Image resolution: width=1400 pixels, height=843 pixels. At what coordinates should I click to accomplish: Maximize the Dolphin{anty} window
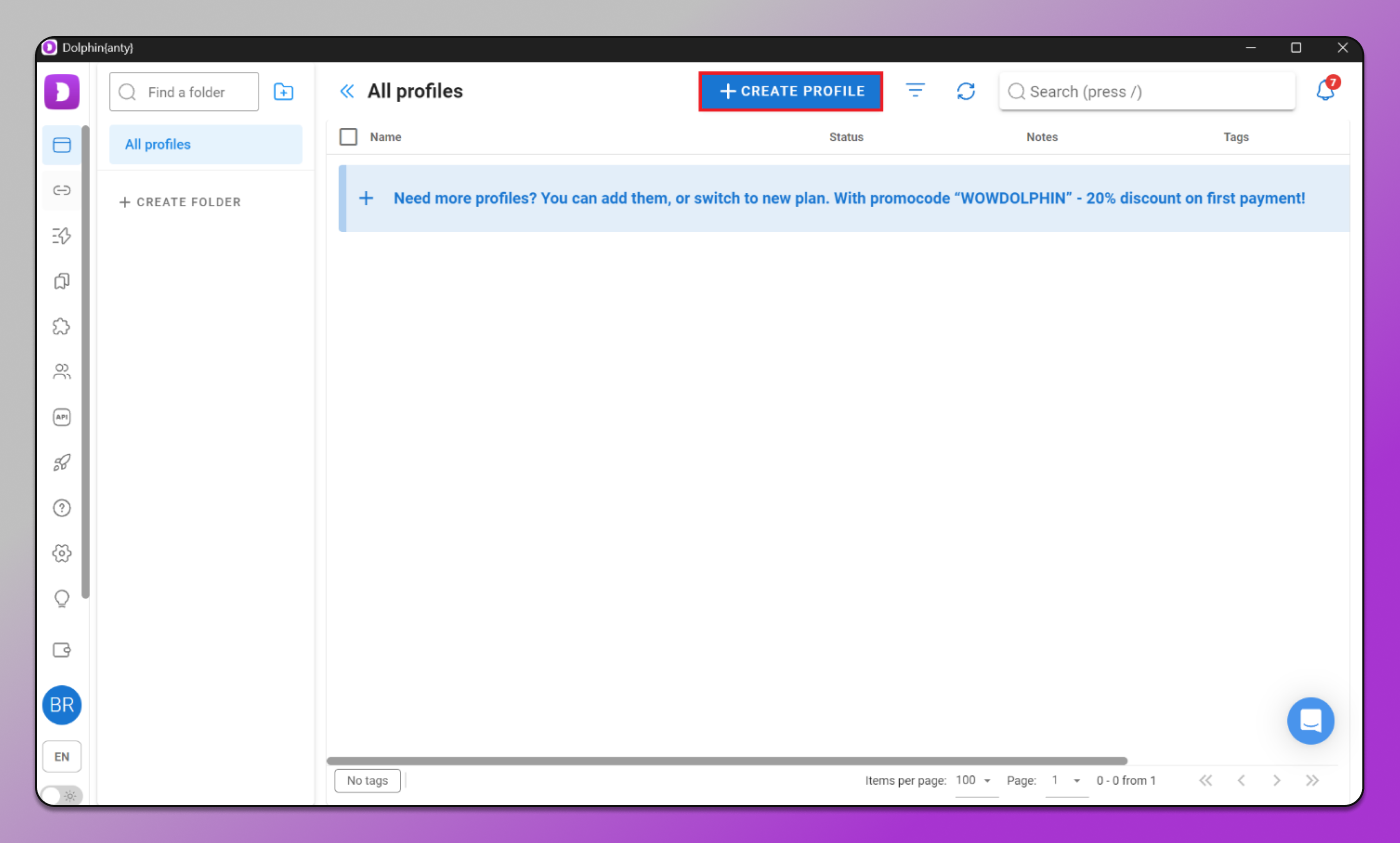point(1296,48)
